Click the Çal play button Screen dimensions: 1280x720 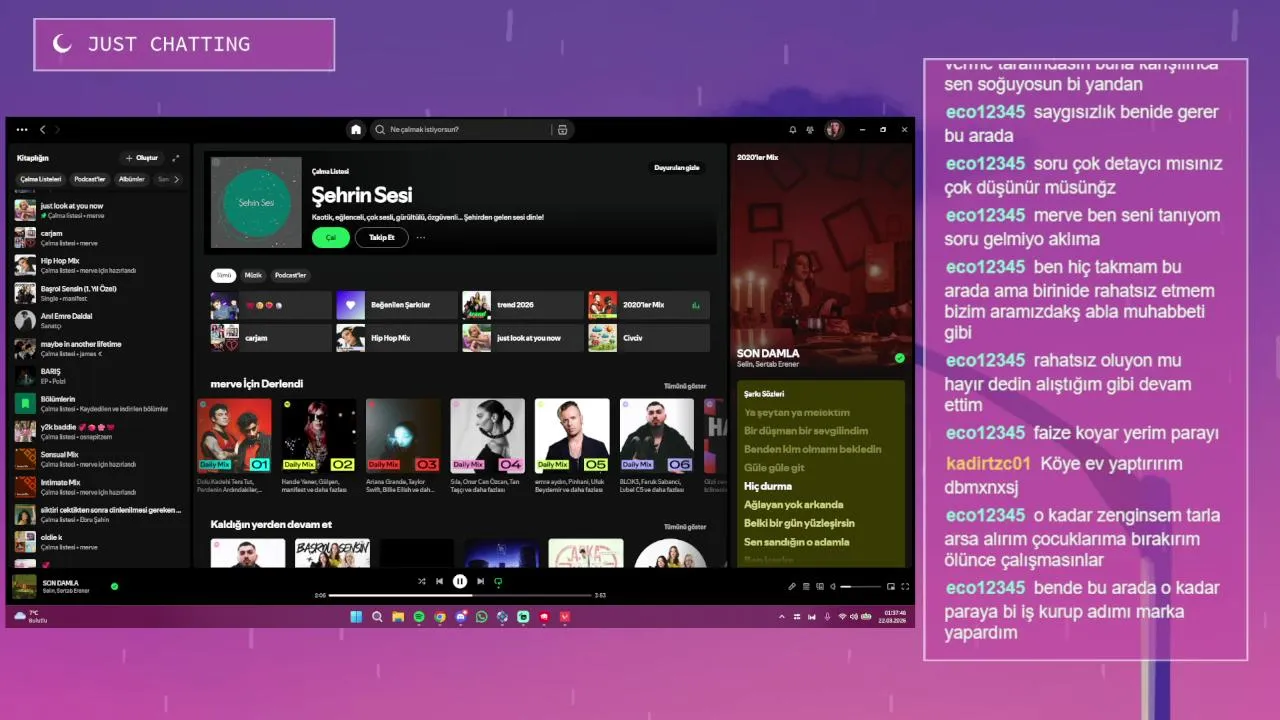(x=330, y=237)
